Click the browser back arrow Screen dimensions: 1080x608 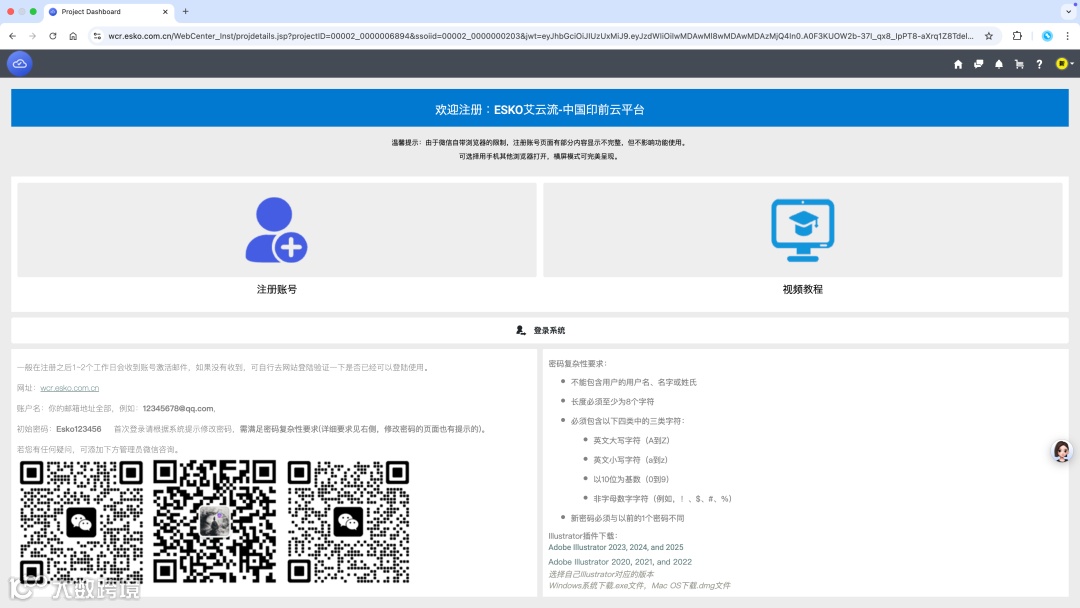[12, 36]
